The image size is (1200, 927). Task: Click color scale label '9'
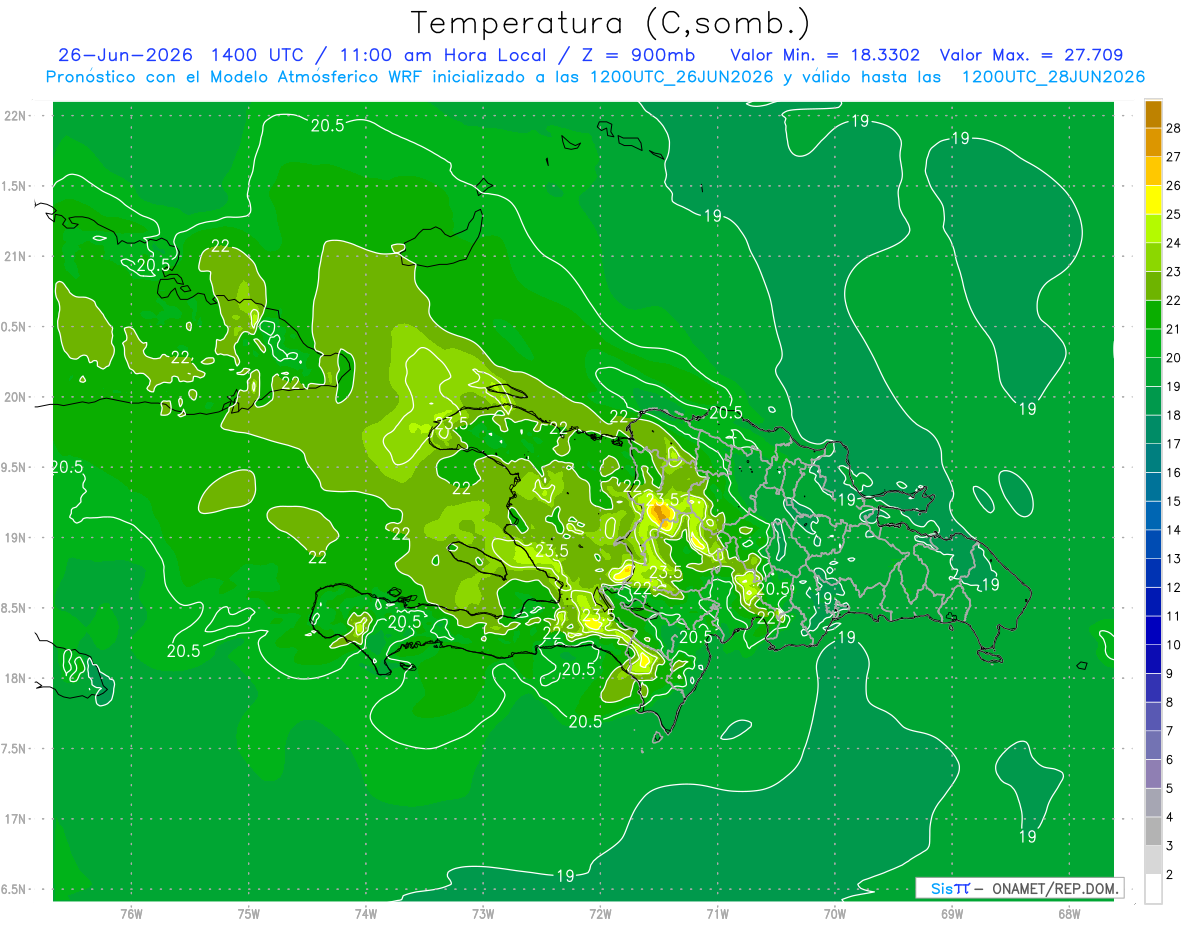tap(1170, 674)
